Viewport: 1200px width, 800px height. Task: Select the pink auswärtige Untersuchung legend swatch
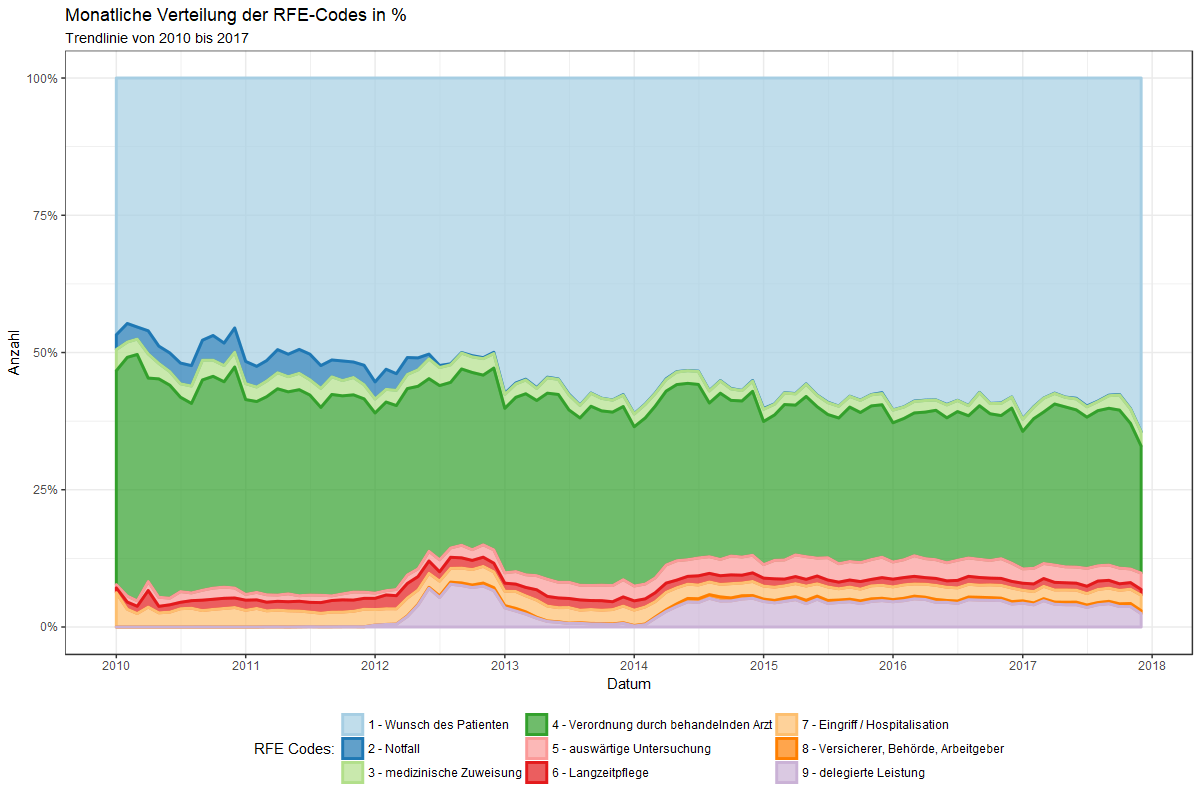[x=537, y=749]
